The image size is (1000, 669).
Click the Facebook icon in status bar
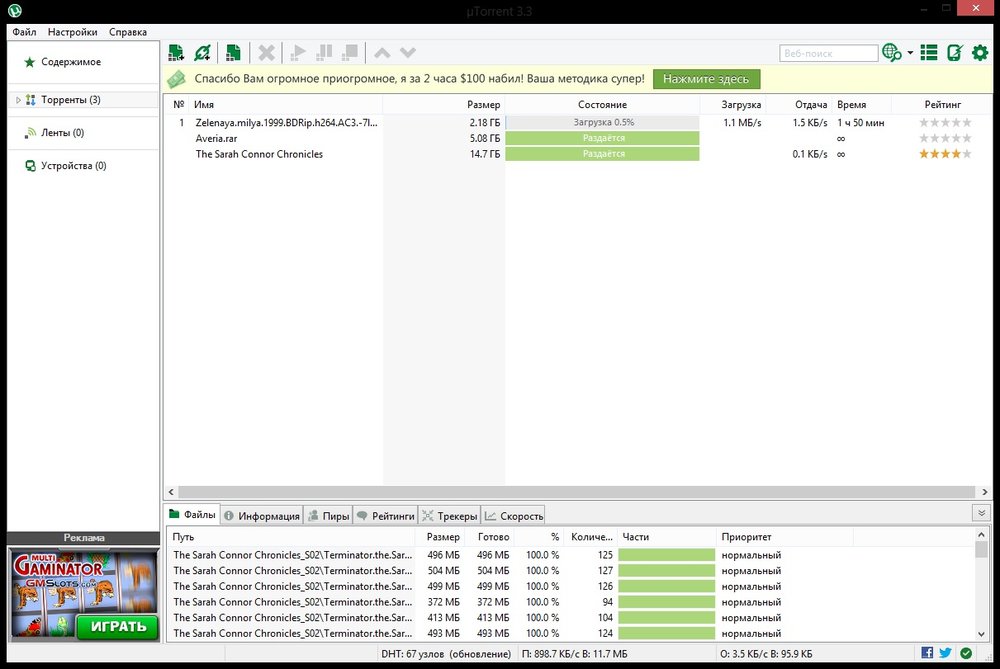tap(927, 653)
